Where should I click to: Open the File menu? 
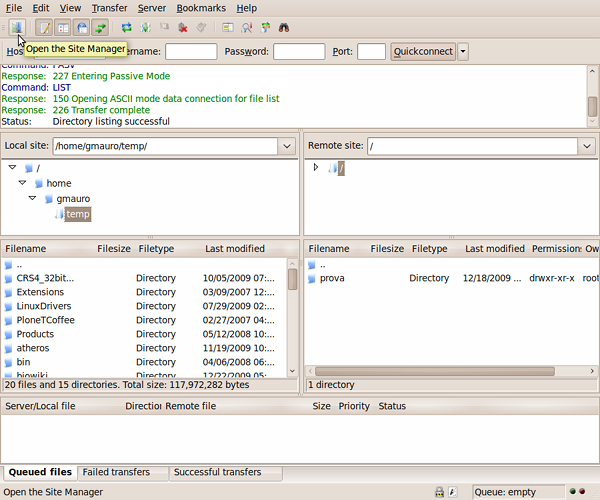point(14,8)
